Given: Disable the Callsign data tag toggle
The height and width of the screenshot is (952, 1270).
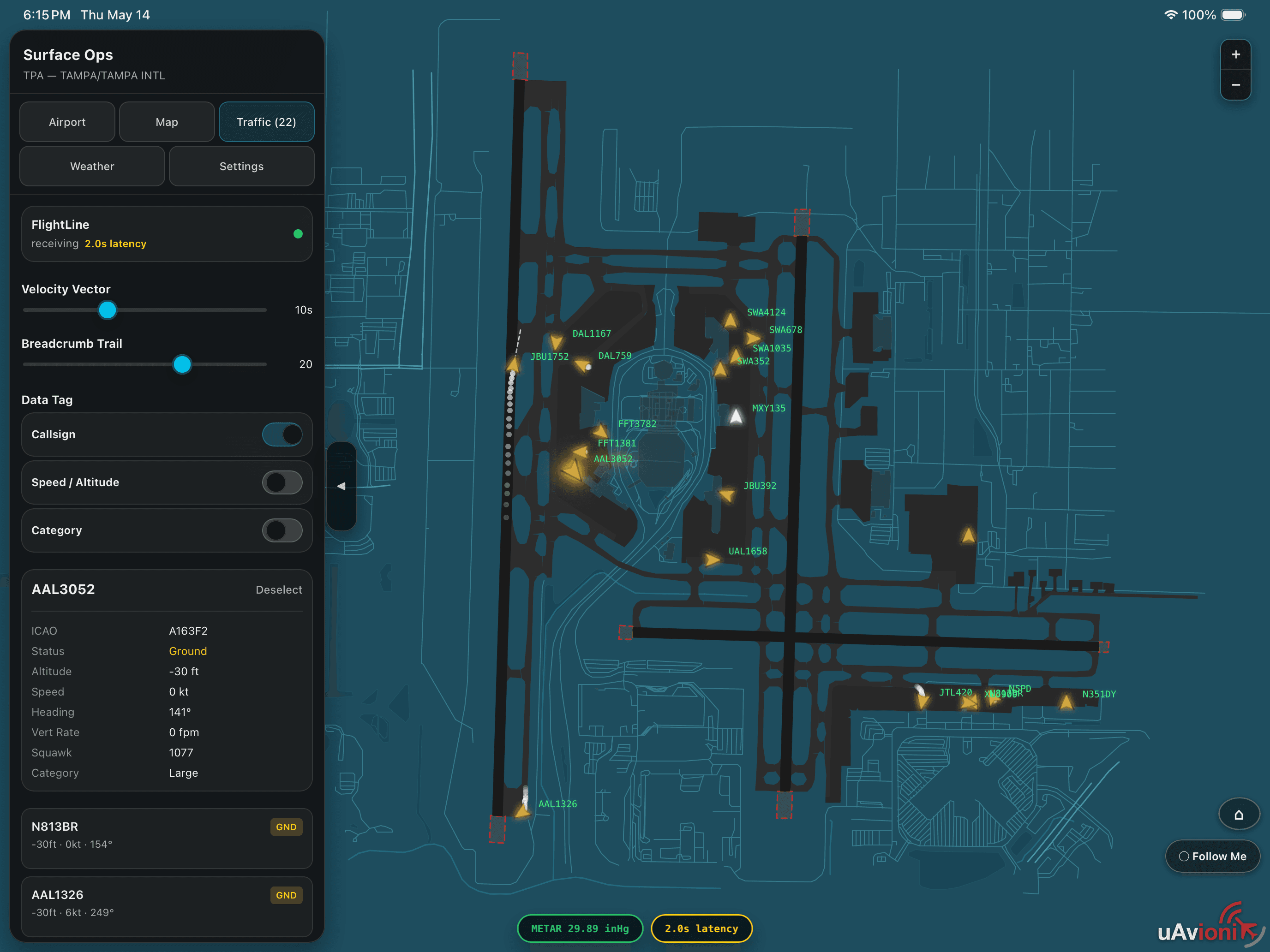Looking at the screenshot, I should (x=282, y=434).
